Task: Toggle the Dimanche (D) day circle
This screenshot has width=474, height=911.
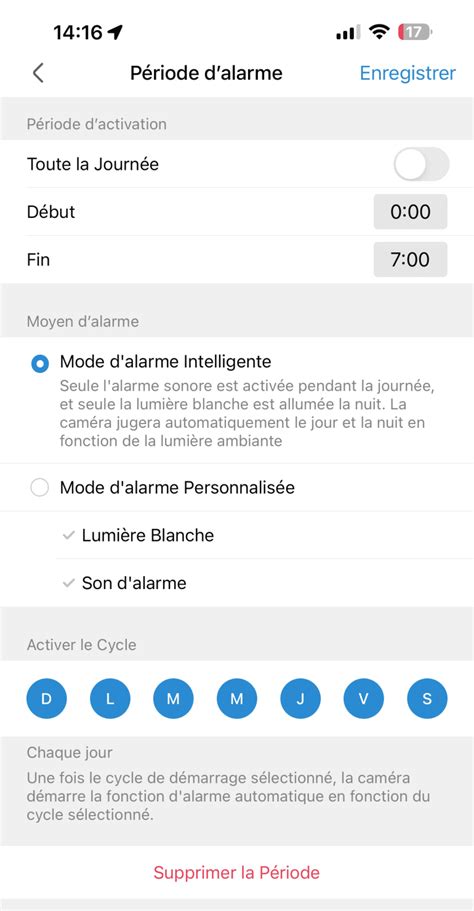Action: pyautogui.click(x=46, y=698)
